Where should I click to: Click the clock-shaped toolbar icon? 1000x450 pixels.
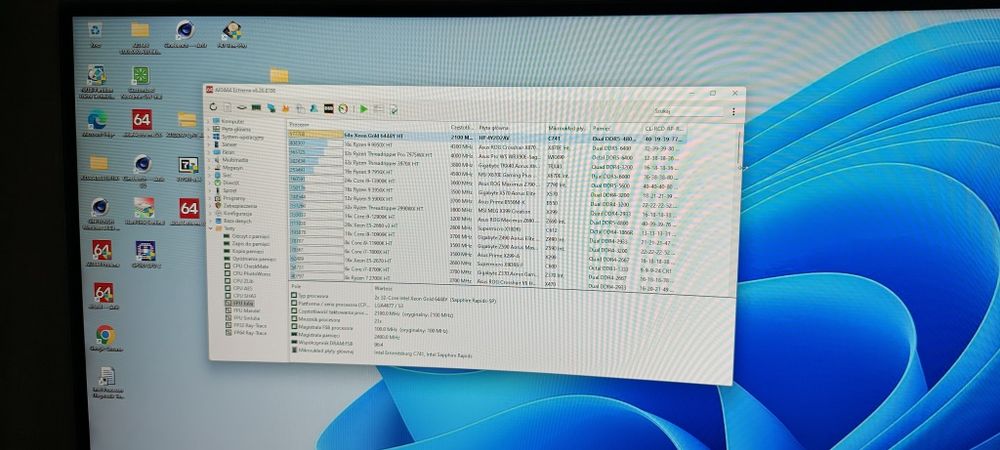point(343,109)
